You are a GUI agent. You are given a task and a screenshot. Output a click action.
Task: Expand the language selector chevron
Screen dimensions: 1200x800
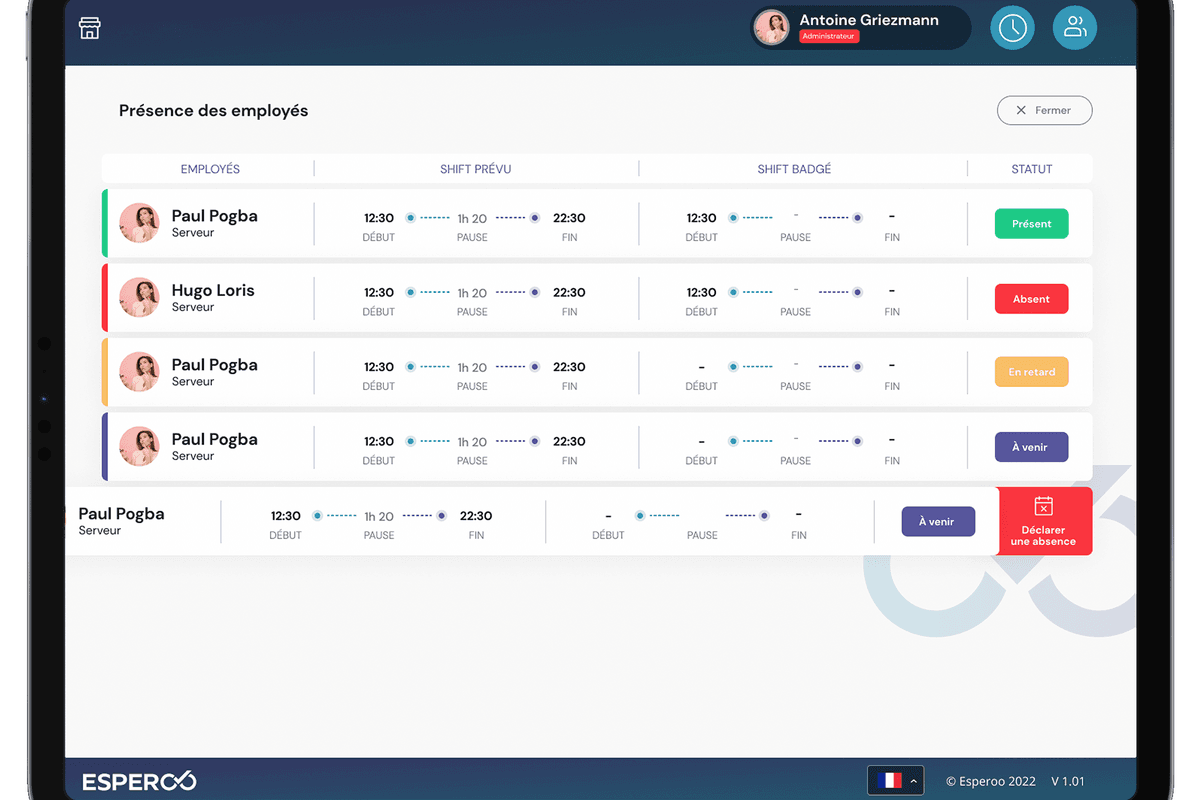[x=912, y=780]
